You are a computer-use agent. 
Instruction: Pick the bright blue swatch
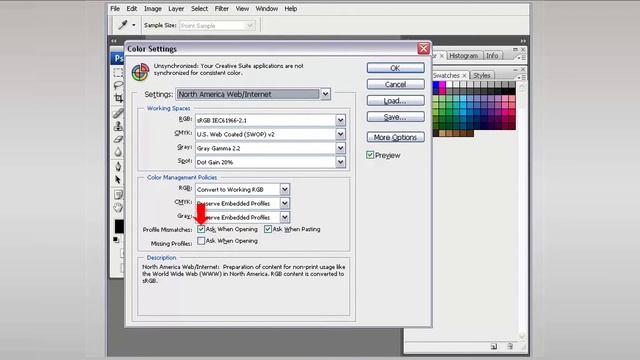point(436,85)
